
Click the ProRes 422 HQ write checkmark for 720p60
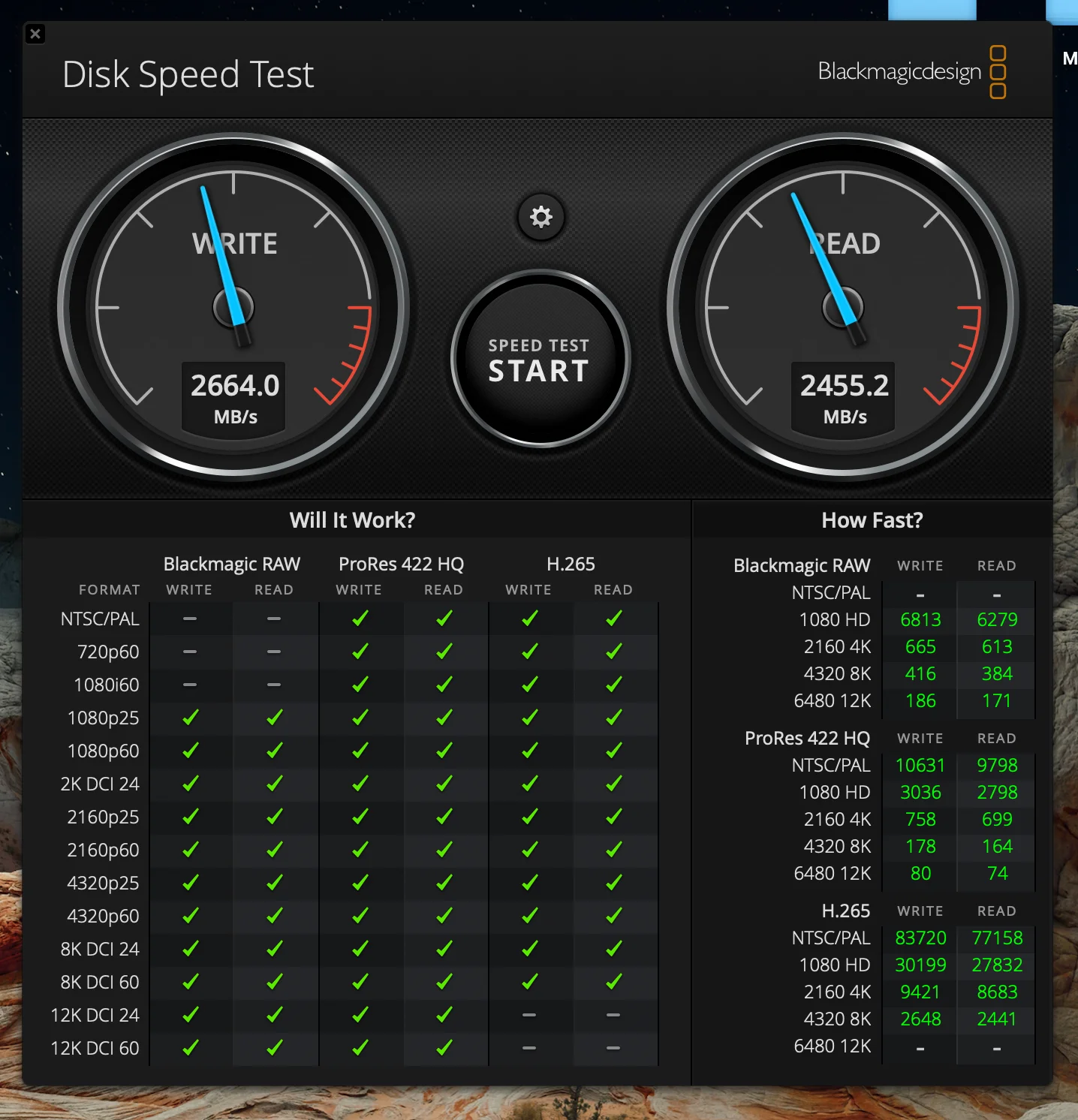point(360,652)
